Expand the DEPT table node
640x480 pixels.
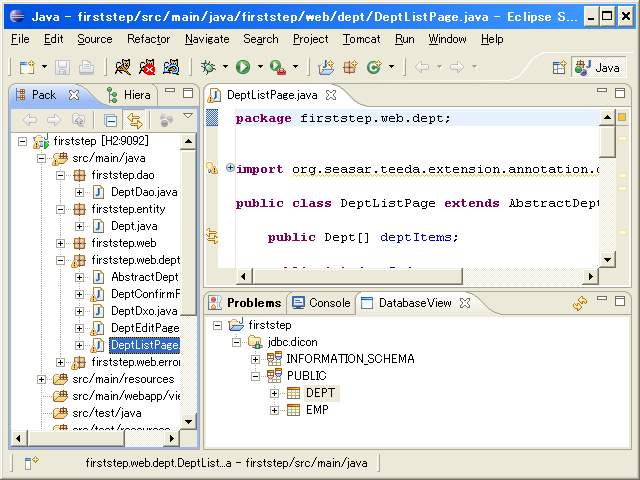pyautogui.click(x=274, y=393)
